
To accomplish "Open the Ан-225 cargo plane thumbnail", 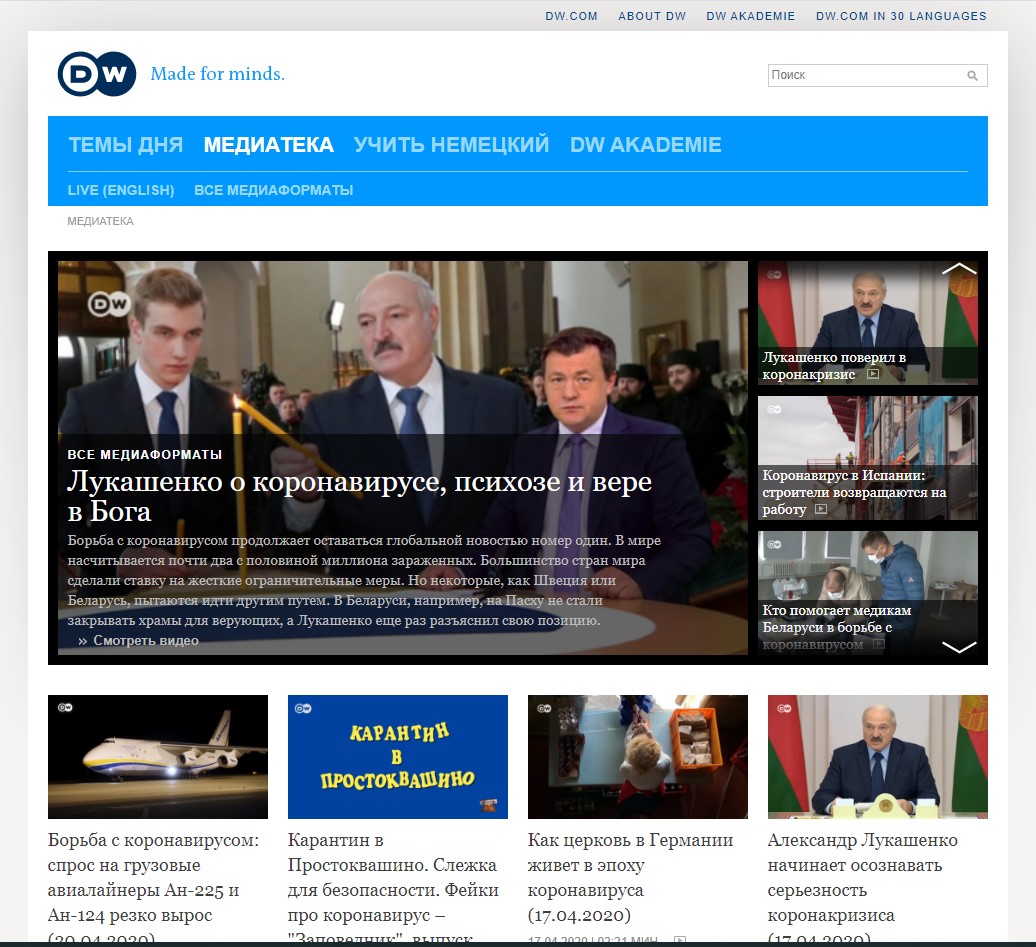I will click(158, 757).
